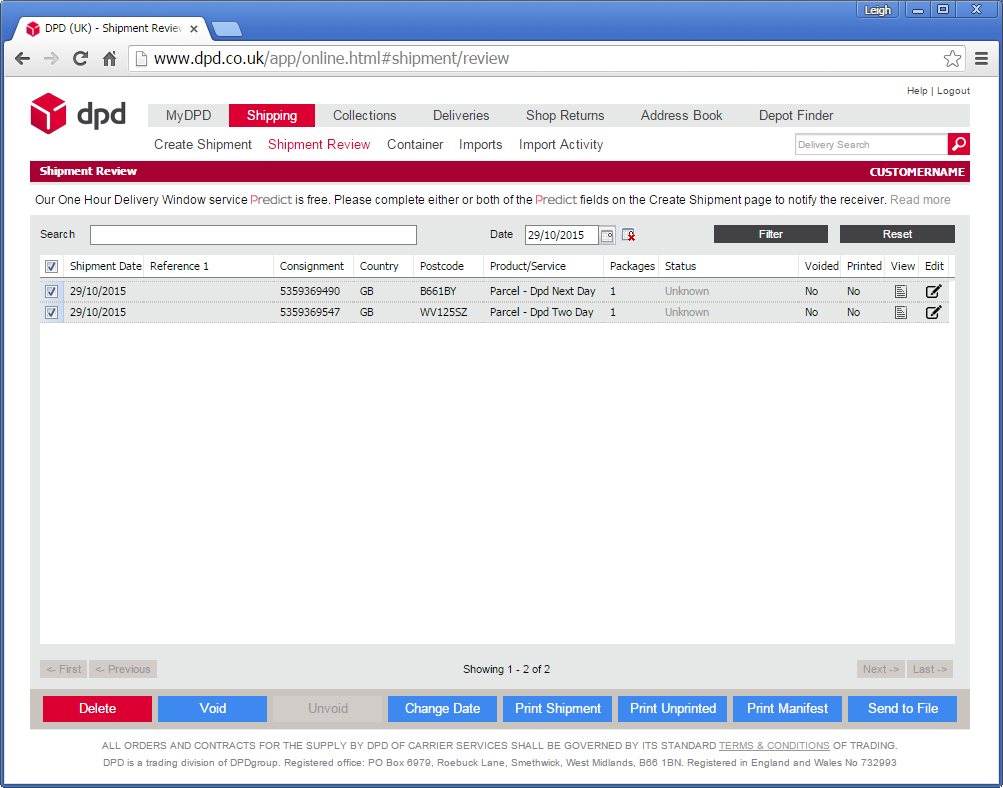1003x788 pixels.
Task: Open the Deliveries menu
Action: coord(461,116)
